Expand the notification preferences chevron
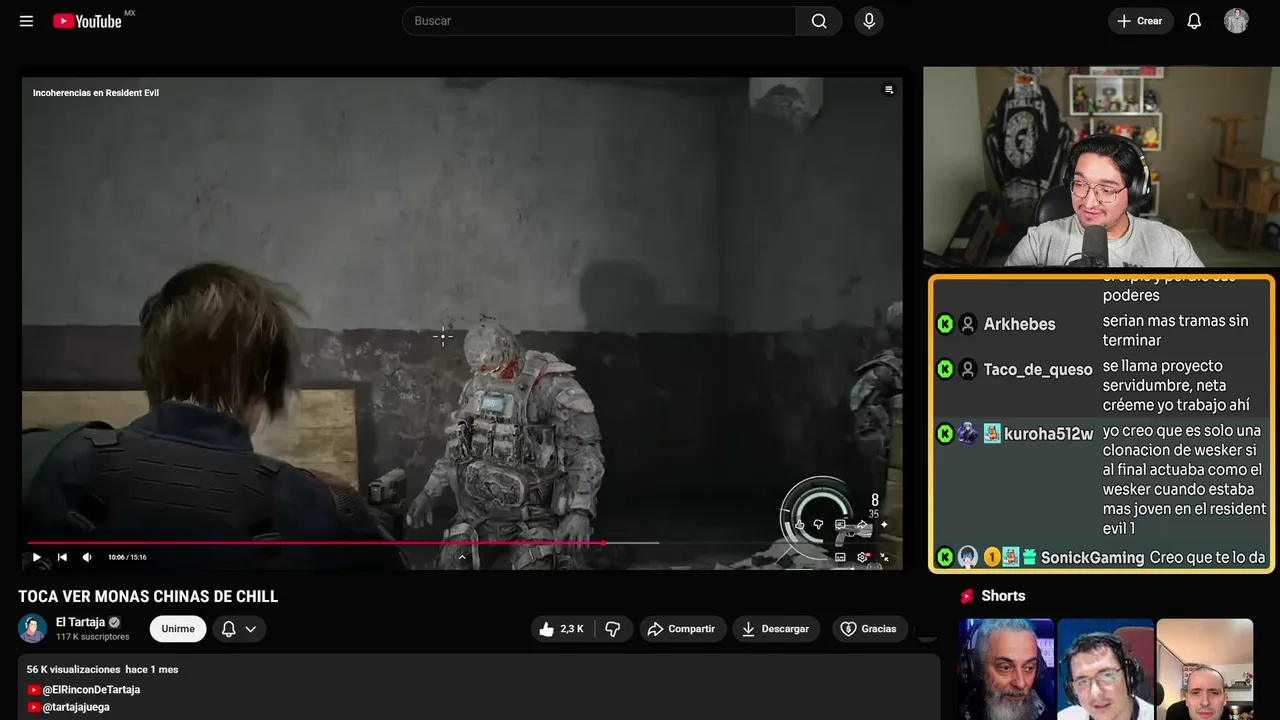This screenshot has height=720, width=1280. pyautogui.click(x=251, y=629)
